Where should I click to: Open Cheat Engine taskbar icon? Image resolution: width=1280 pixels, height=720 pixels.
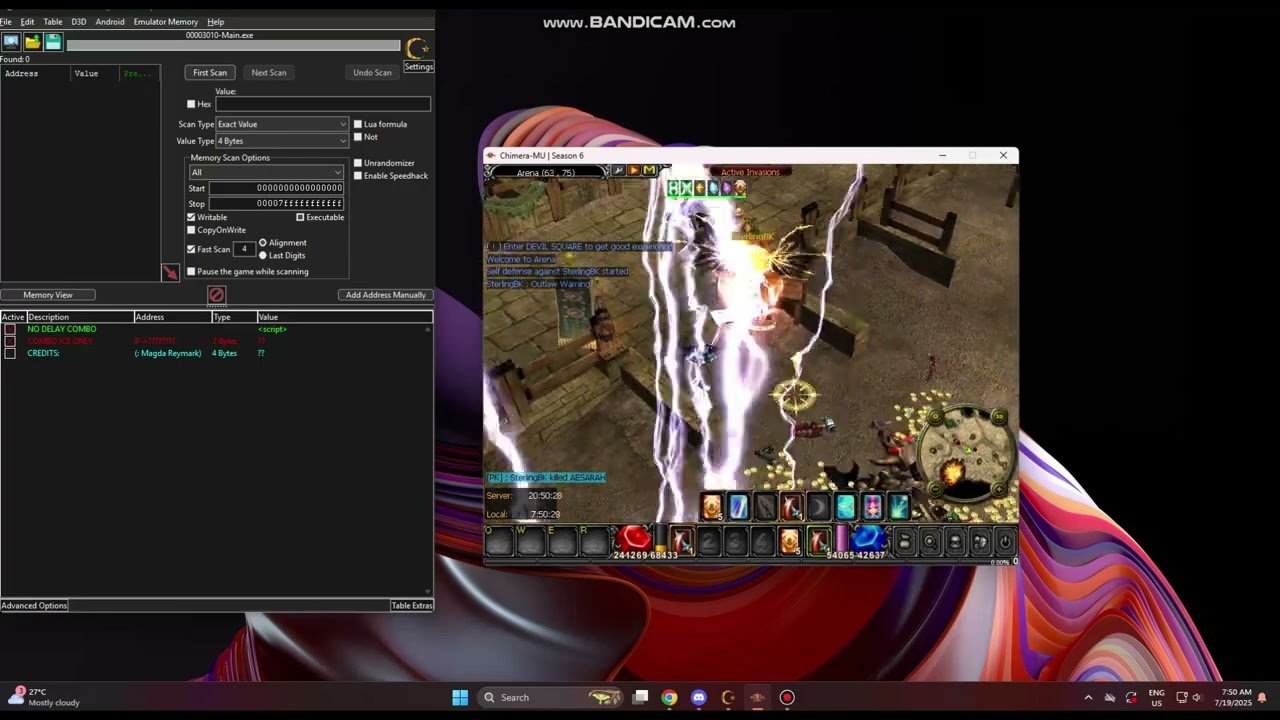(x=728, y=697)
